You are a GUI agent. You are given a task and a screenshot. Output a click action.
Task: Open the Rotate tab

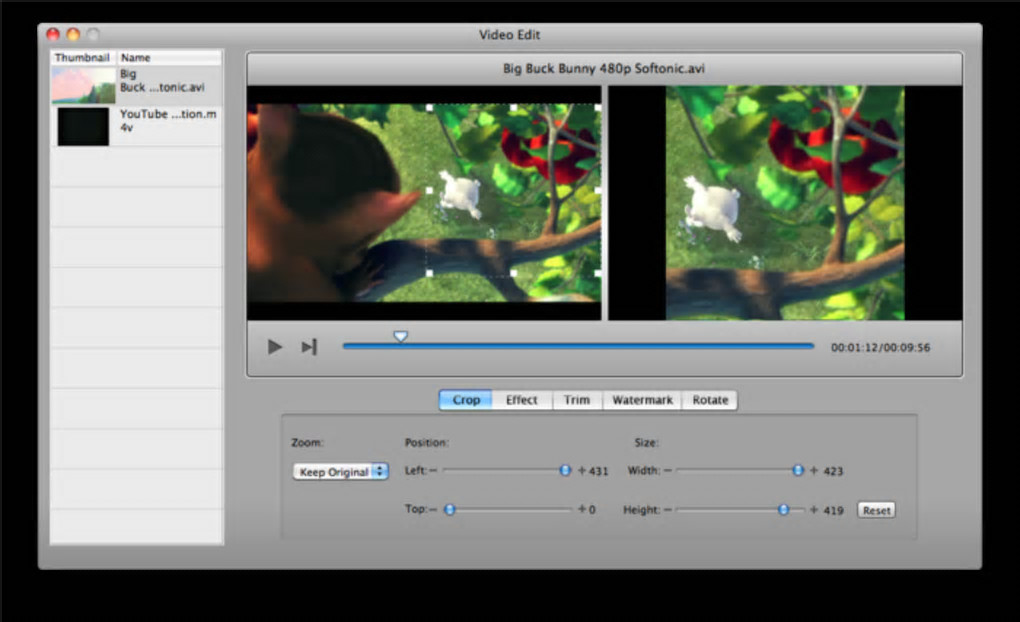[710, 399]
